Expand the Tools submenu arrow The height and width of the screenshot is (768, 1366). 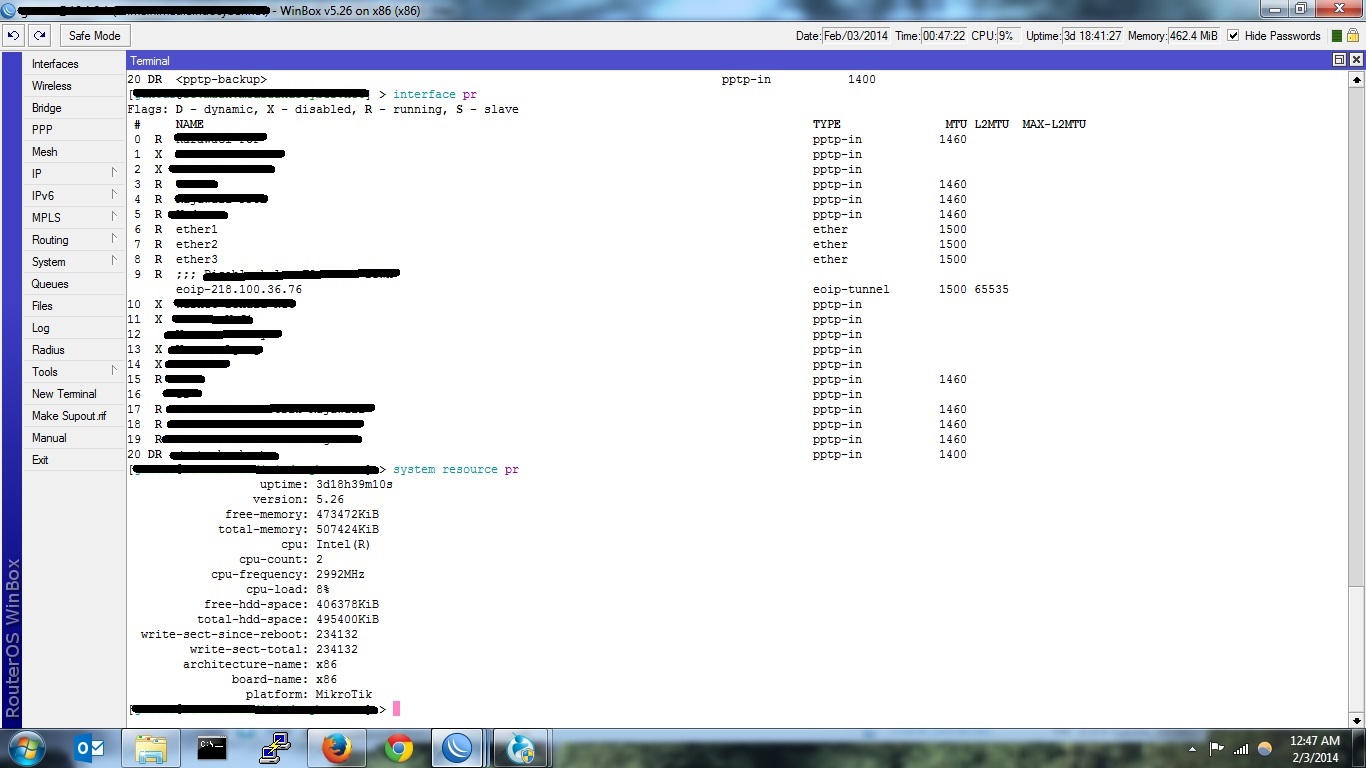pyautogui.click(x=114, y=371)
